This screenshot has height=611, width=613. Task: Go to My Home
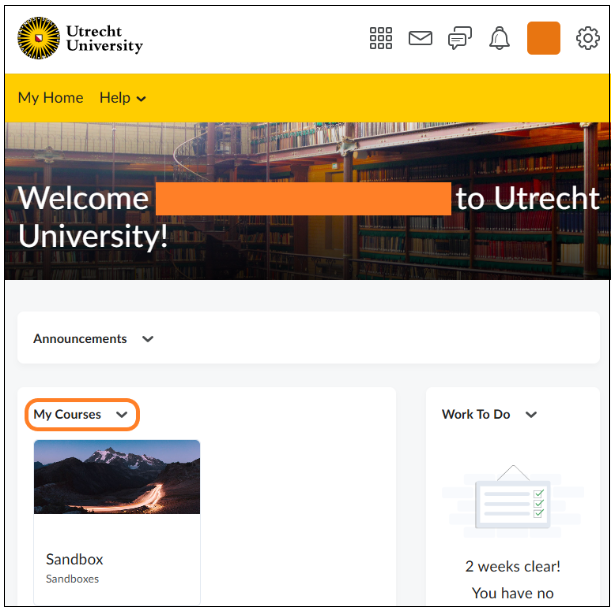tap(50, 98)
